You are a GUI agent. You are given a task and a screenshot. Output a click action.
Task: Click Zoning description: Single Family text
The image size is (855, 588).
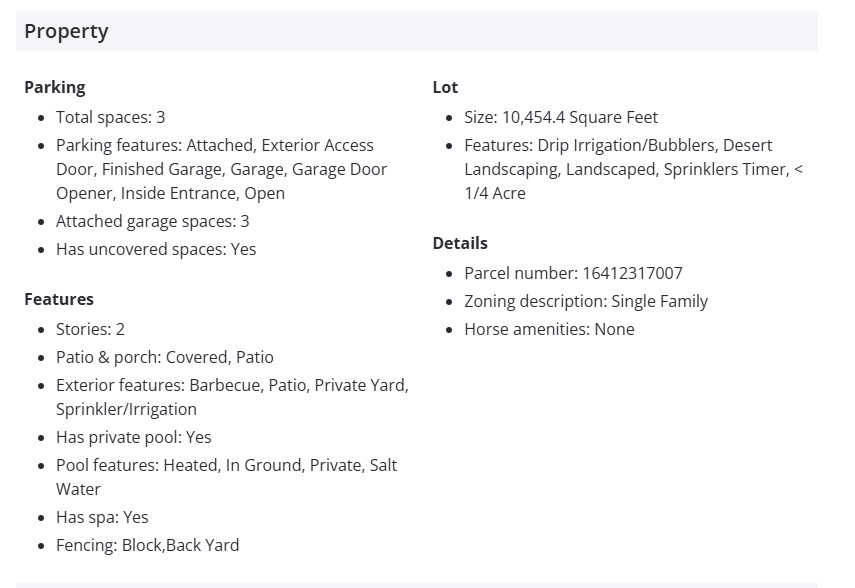tap(585, 301)
